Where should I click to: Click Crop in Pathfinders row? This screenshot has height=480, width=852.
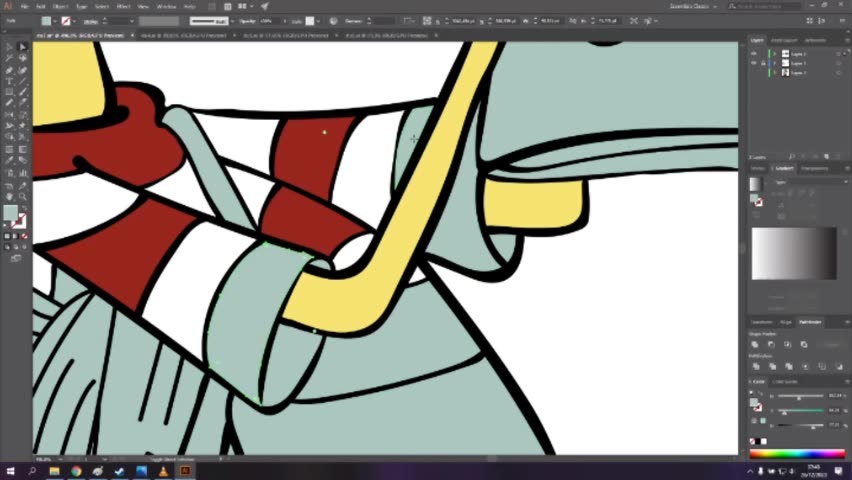tap(806, 366)
